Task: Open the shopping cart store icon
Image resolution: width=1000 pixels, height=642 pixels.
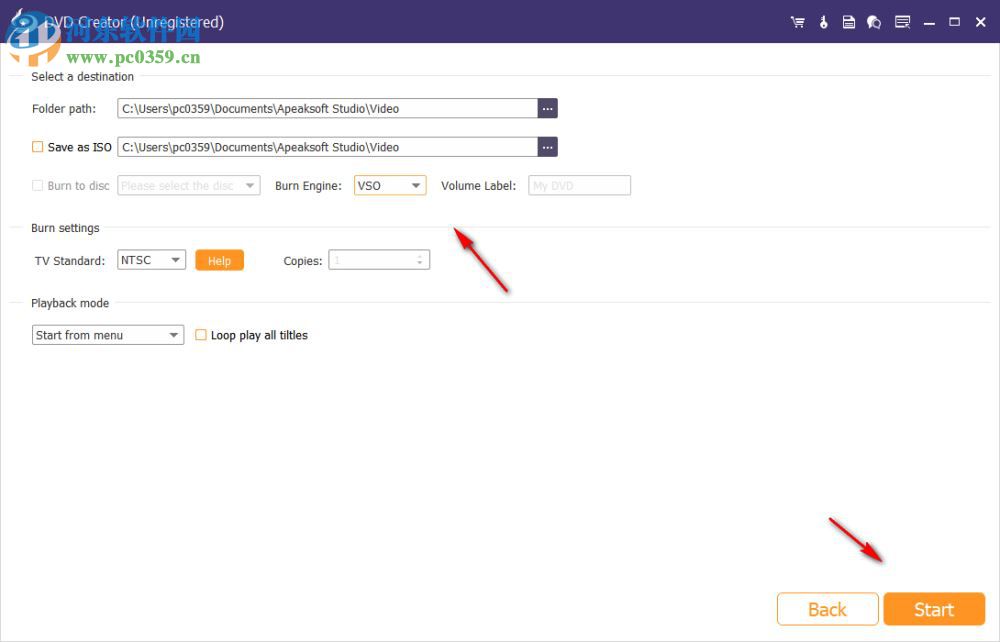Action: (x=797, y=21)
